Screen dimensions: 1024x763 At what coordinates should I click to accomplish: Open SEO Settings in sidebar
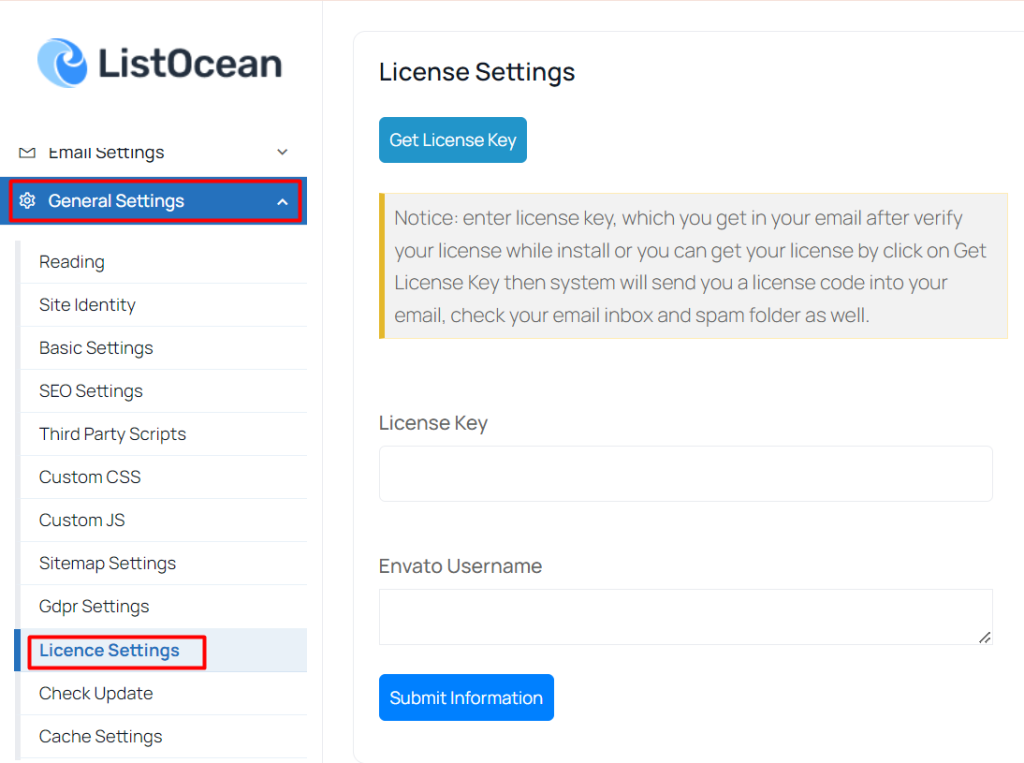click(163, 391)
